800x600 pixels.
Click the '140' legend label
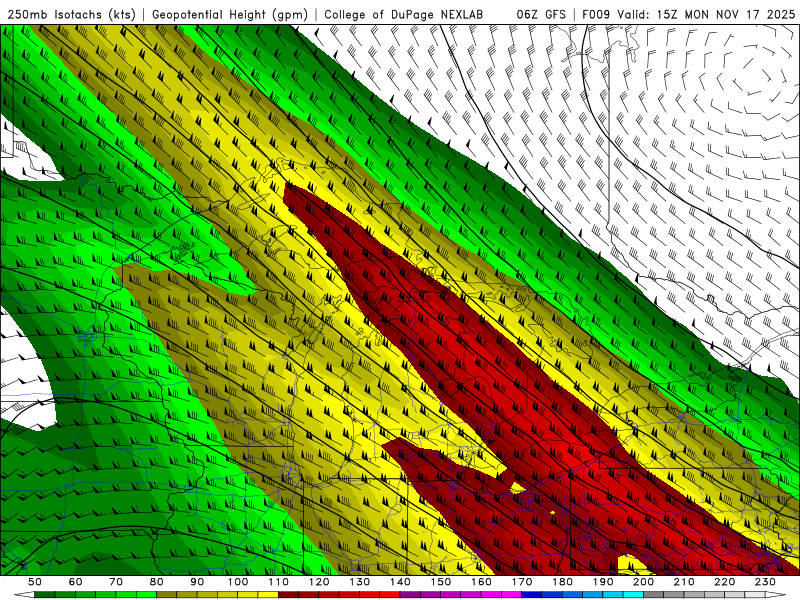point(400,582)
